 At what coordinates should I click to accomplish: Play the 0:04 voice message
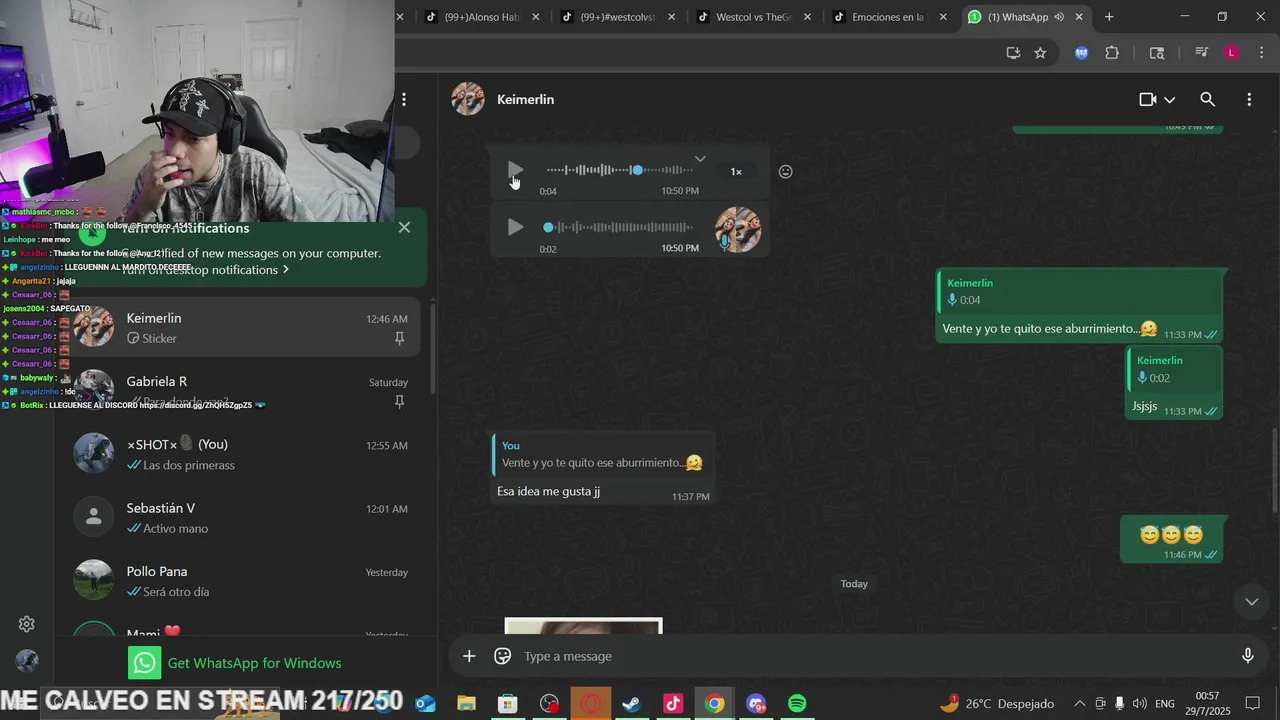pyautogui.click(x=515, y=171)
